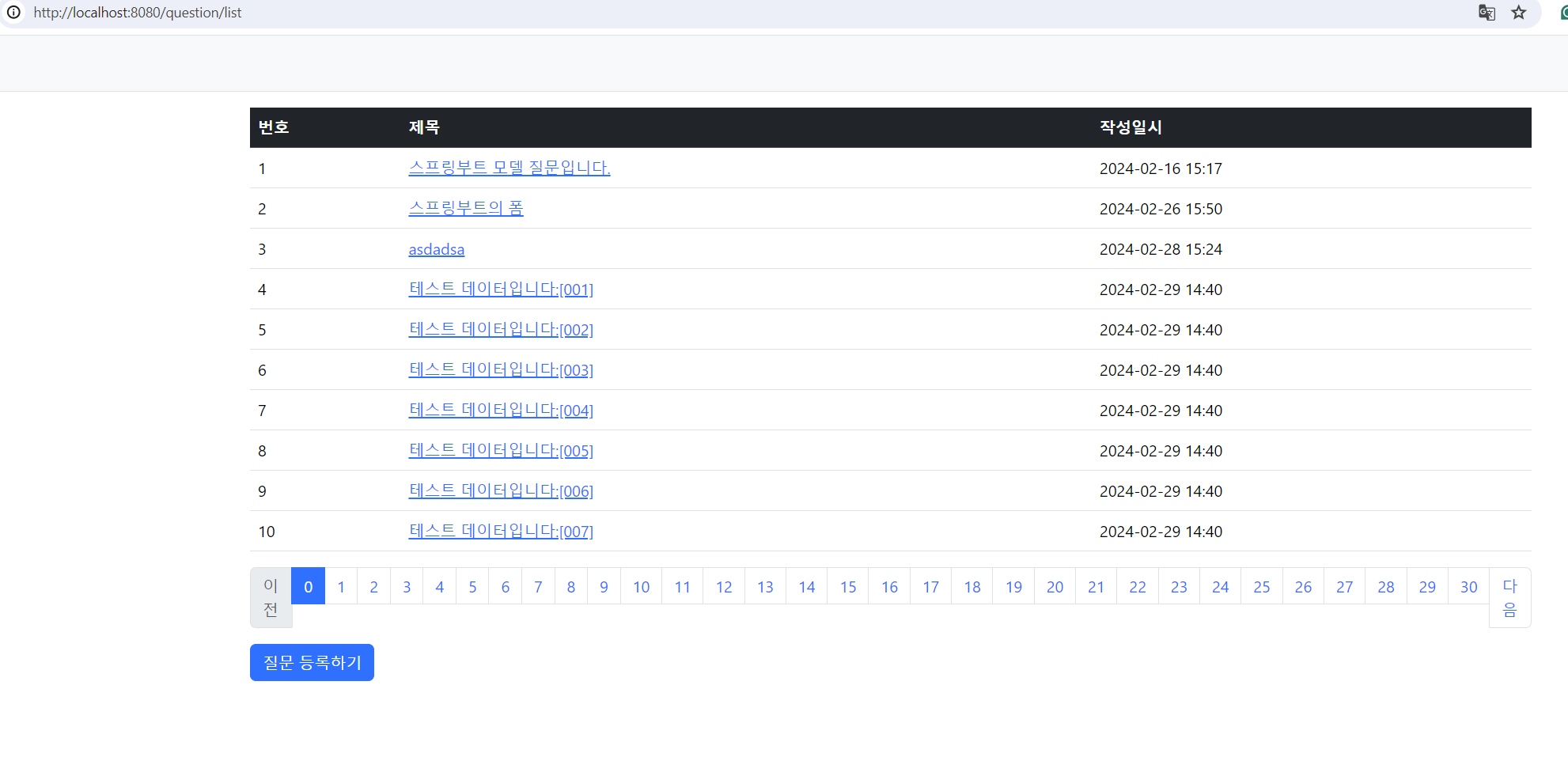The height and width of the screenshot is (776, 1568).
Task: Go to pagination page 11
Action: (x=683, y=586)
